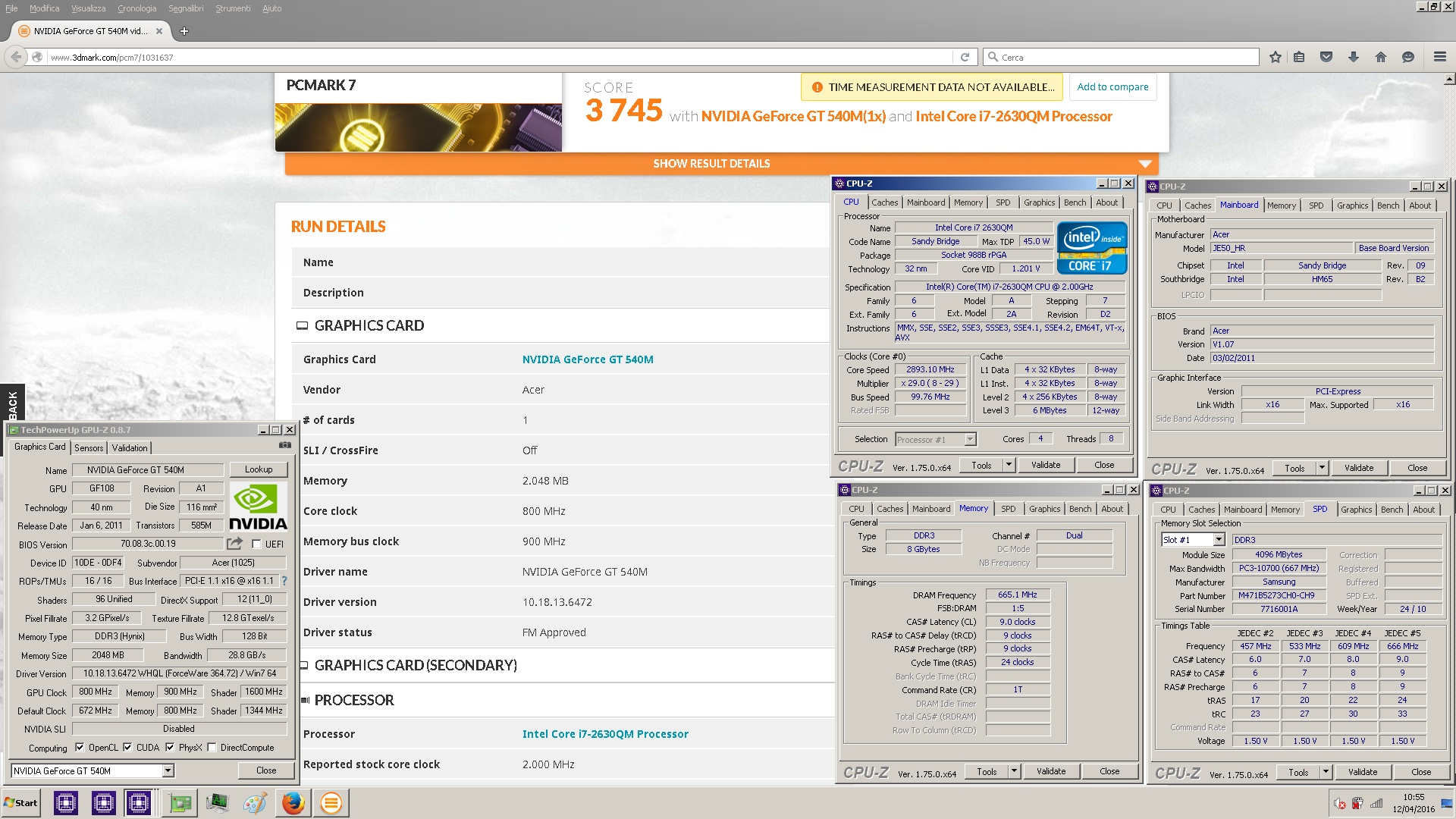This screenshot has width=1456, height=819.
Task: Toggle the UEFI checkbox in GPU-Z
Action: click(256, 544)
